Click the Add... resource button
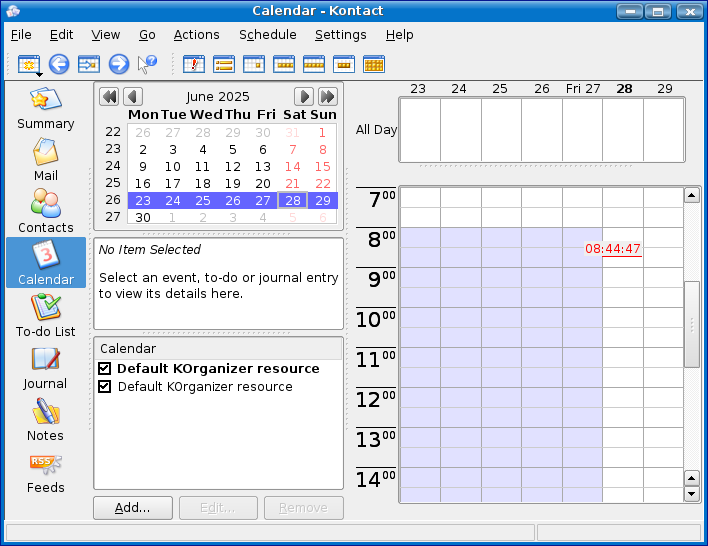 point(133,508)
